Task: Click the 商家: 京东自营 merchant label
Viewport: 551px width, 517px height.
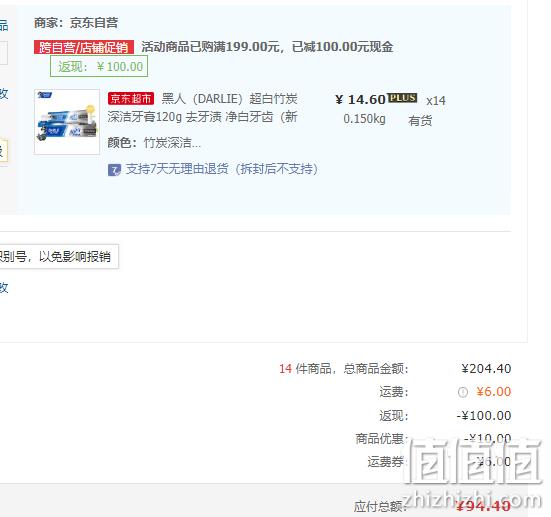Action: [76, 23]
